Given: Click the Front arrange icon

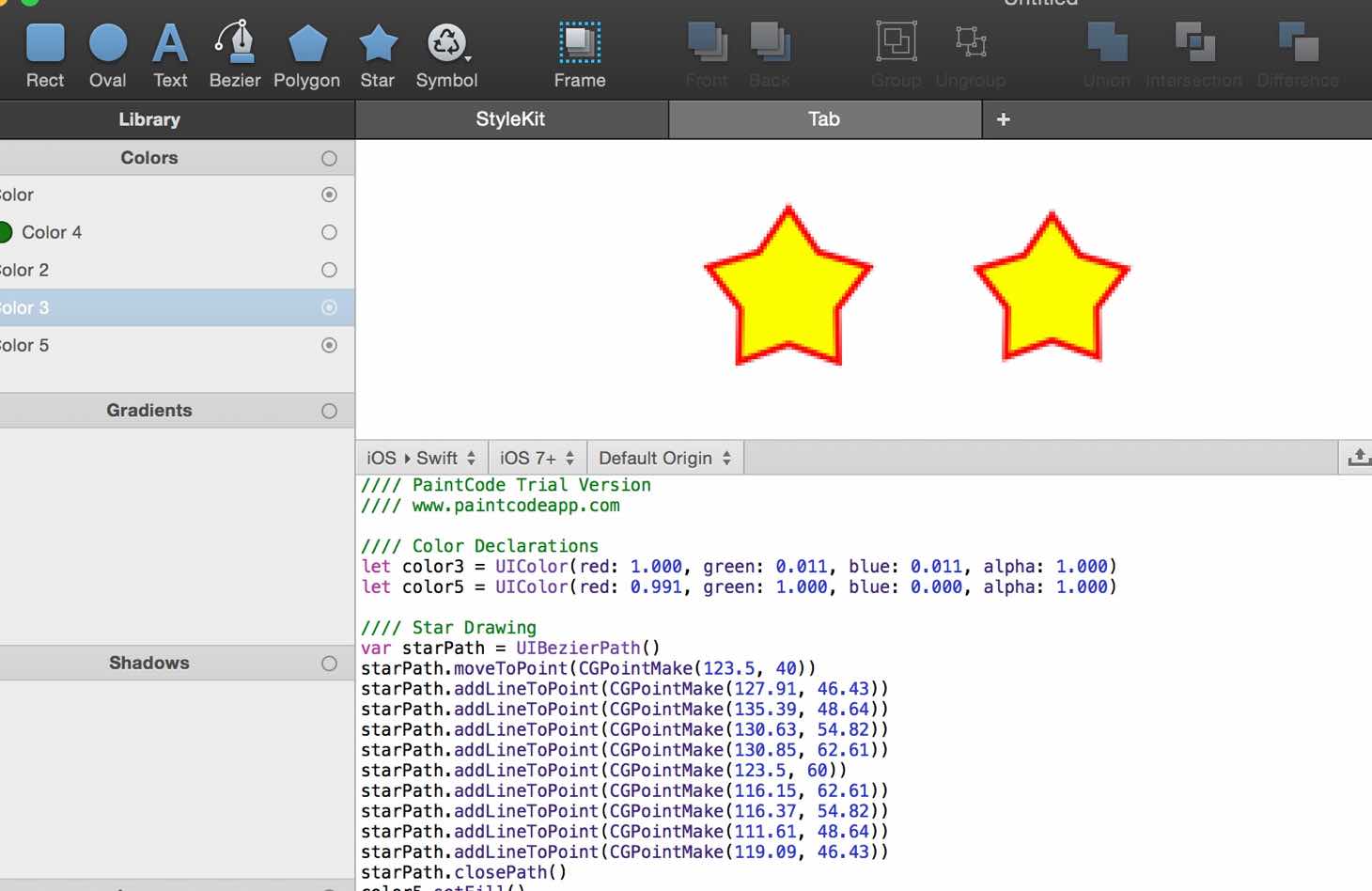Looking at the screenshot, I should tap(707, 42).
